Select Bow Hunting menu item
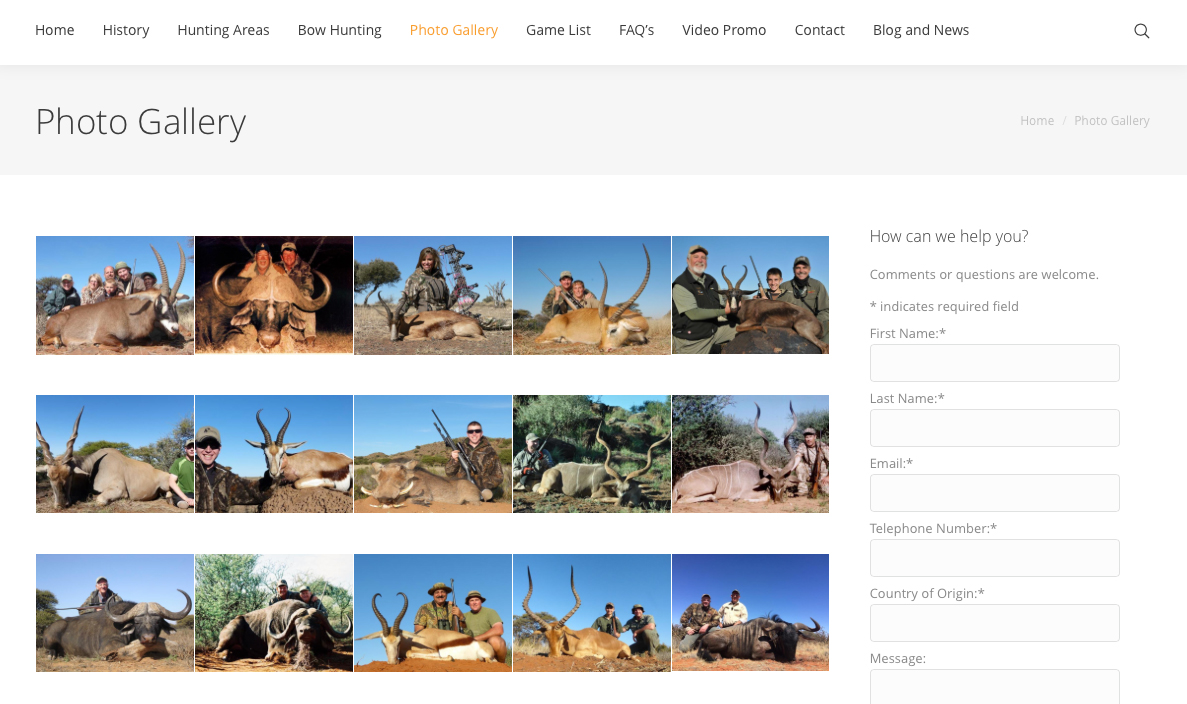The image size is (1187, 704). pos(339,30)
